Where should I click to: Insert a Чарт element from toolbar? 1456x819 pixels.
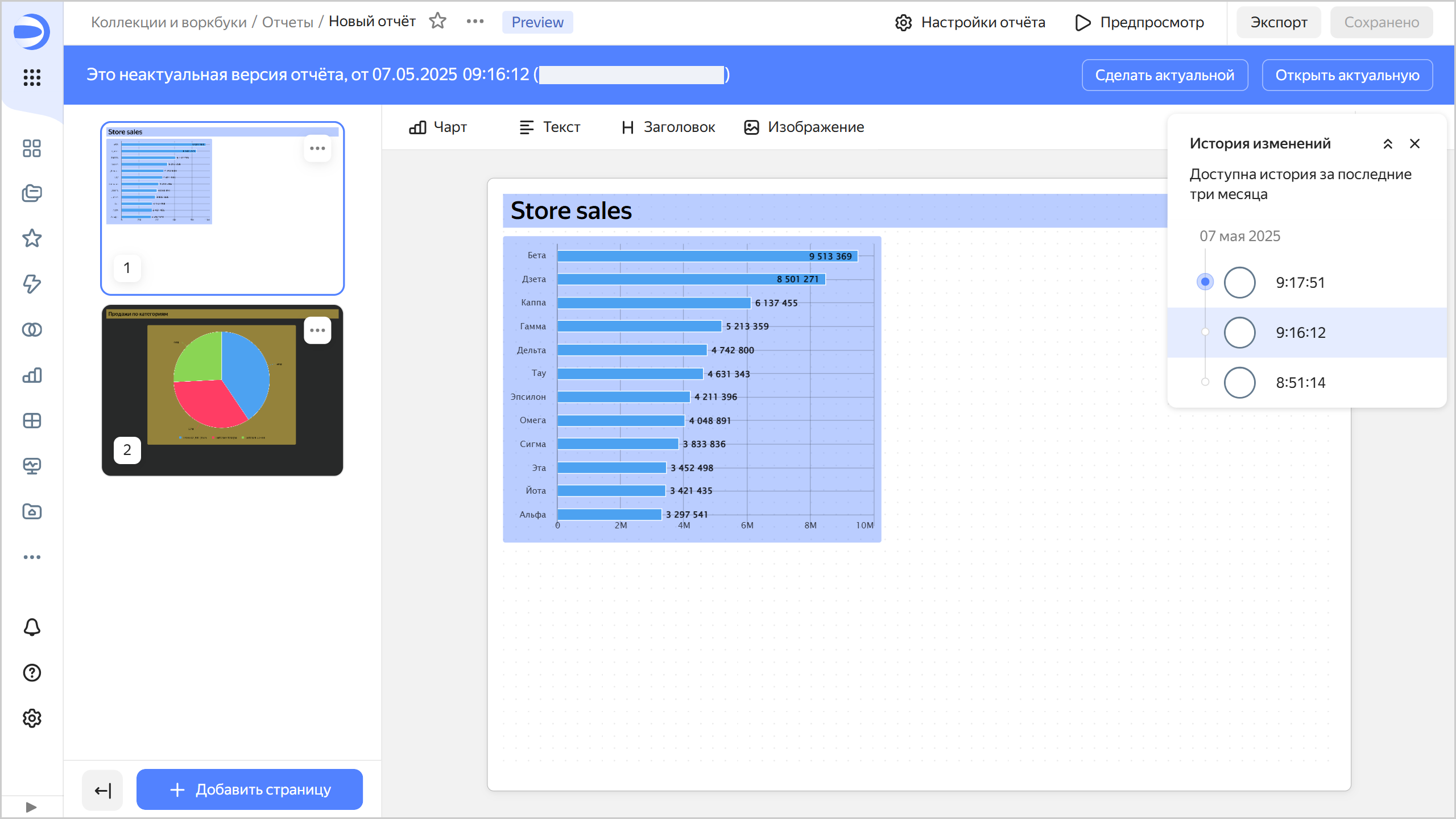[438, 127]
